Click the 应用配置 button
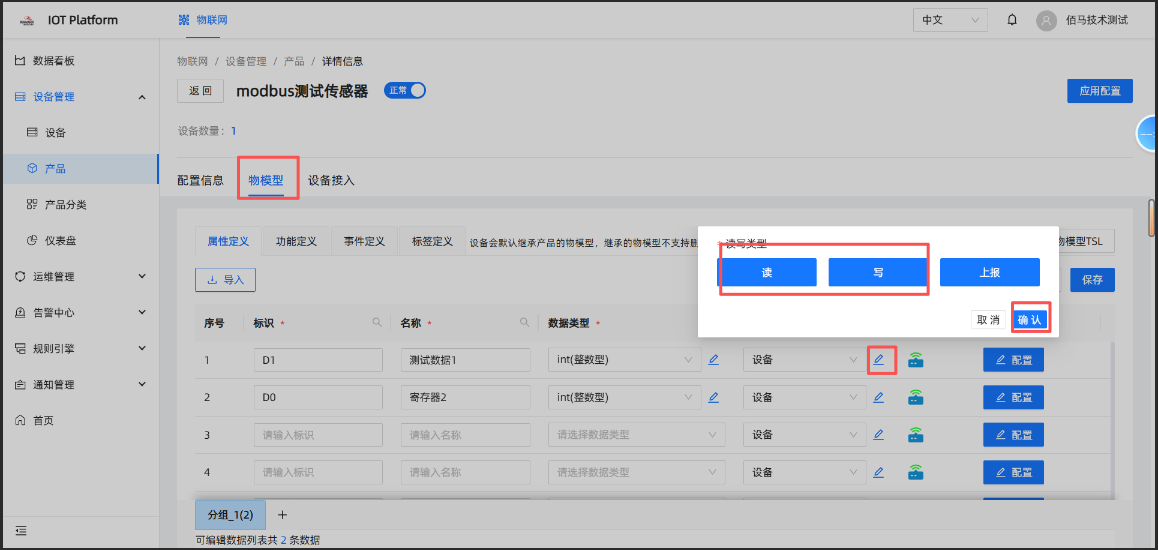The height and width of the screenshot is (550, 1158). tap(1100, 91)
